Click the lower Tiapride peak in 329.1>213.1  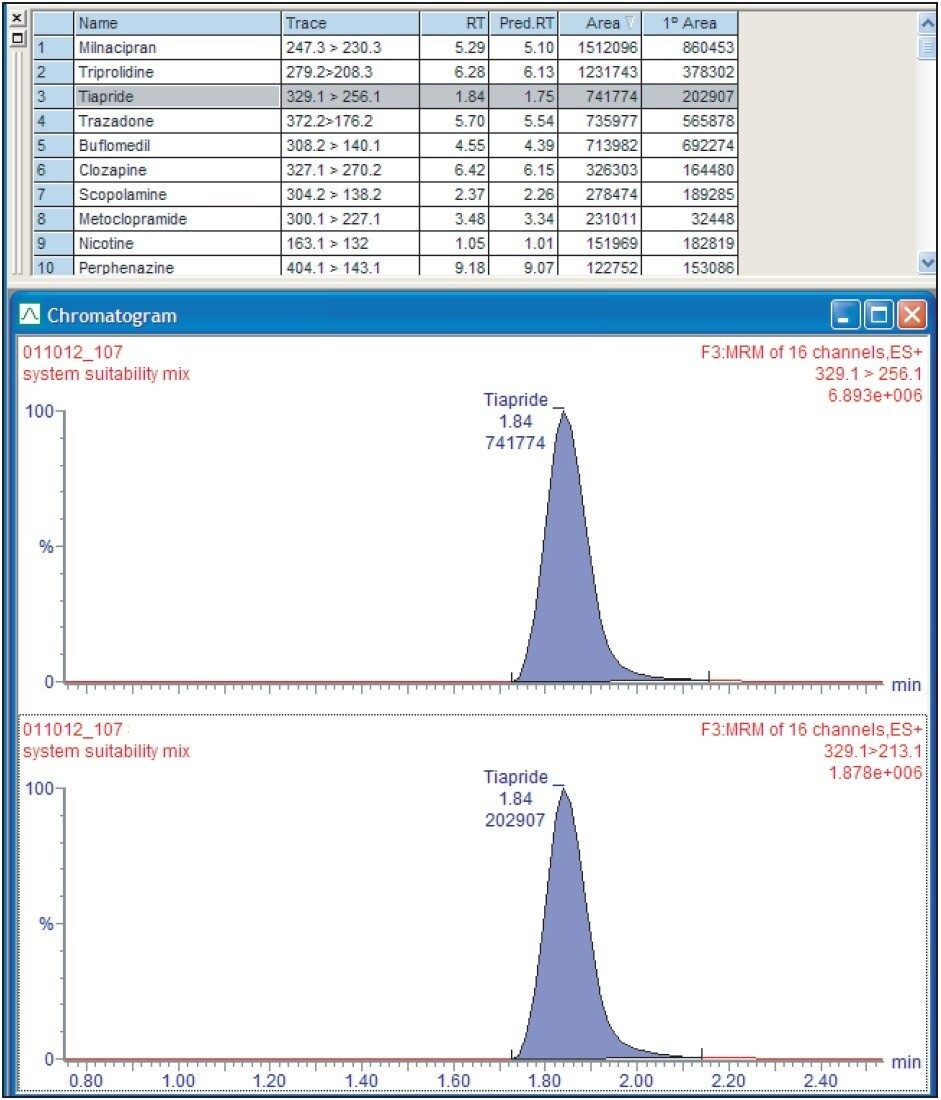567,940
